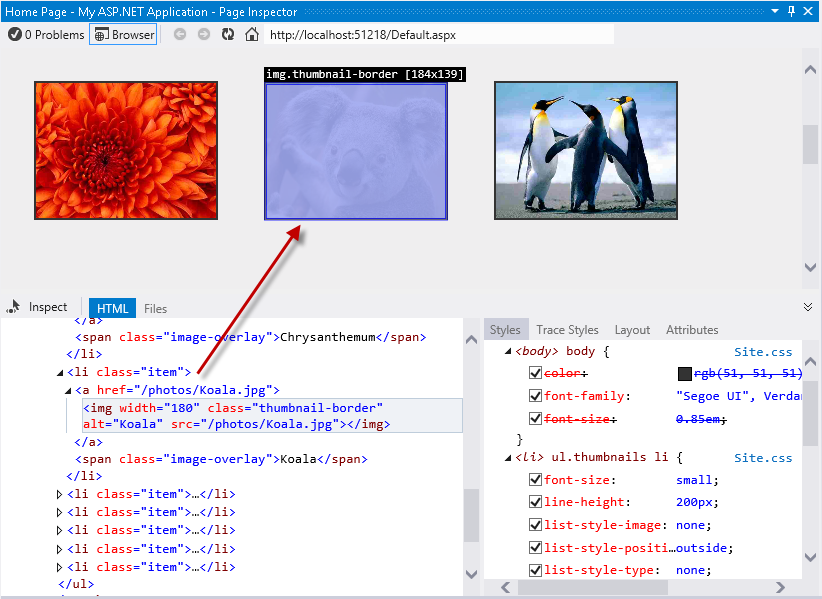Image resolution: width=822 pixels, height=599 pixels.
Task: Refresh the page with the refresh icon
Action: point(226,33)
